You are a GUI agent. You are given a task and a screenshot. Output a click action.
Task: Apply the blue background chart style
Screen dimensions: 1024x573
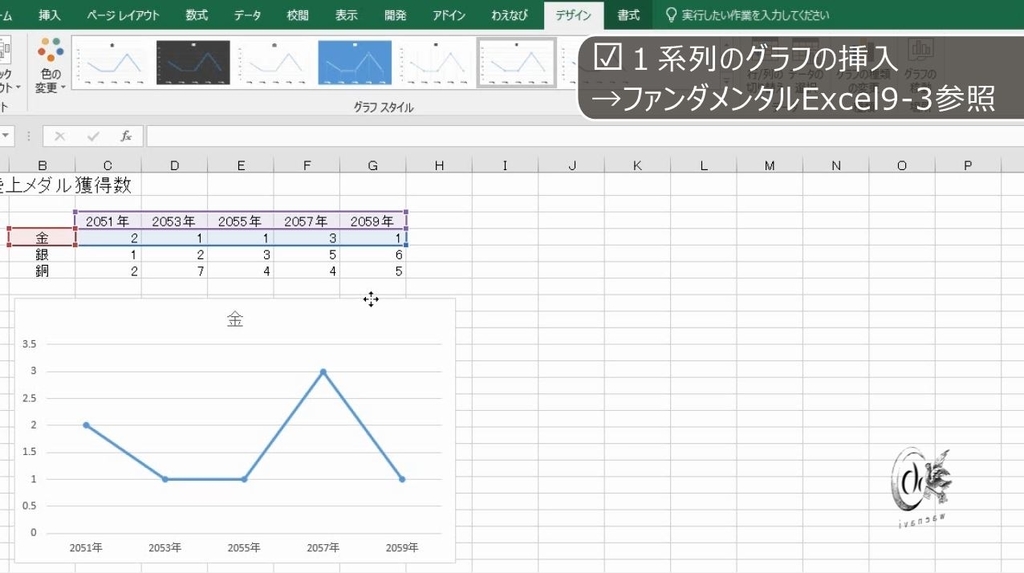tap(355, 63)
